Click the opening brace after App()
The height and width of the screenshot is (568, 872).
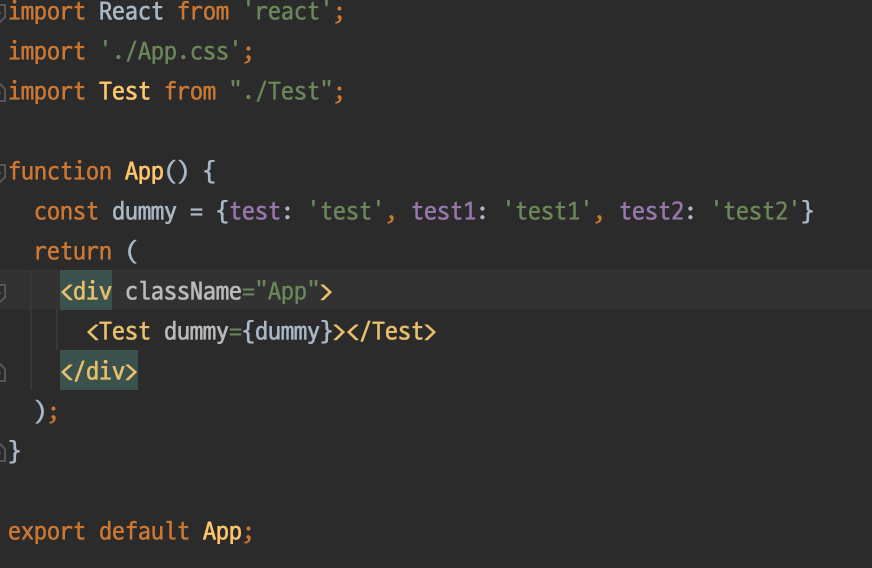(x=209, y=172)
